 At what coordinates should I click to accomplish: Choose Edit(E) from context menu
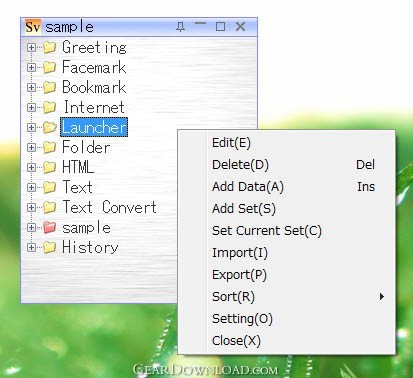(x=287, y=143)
